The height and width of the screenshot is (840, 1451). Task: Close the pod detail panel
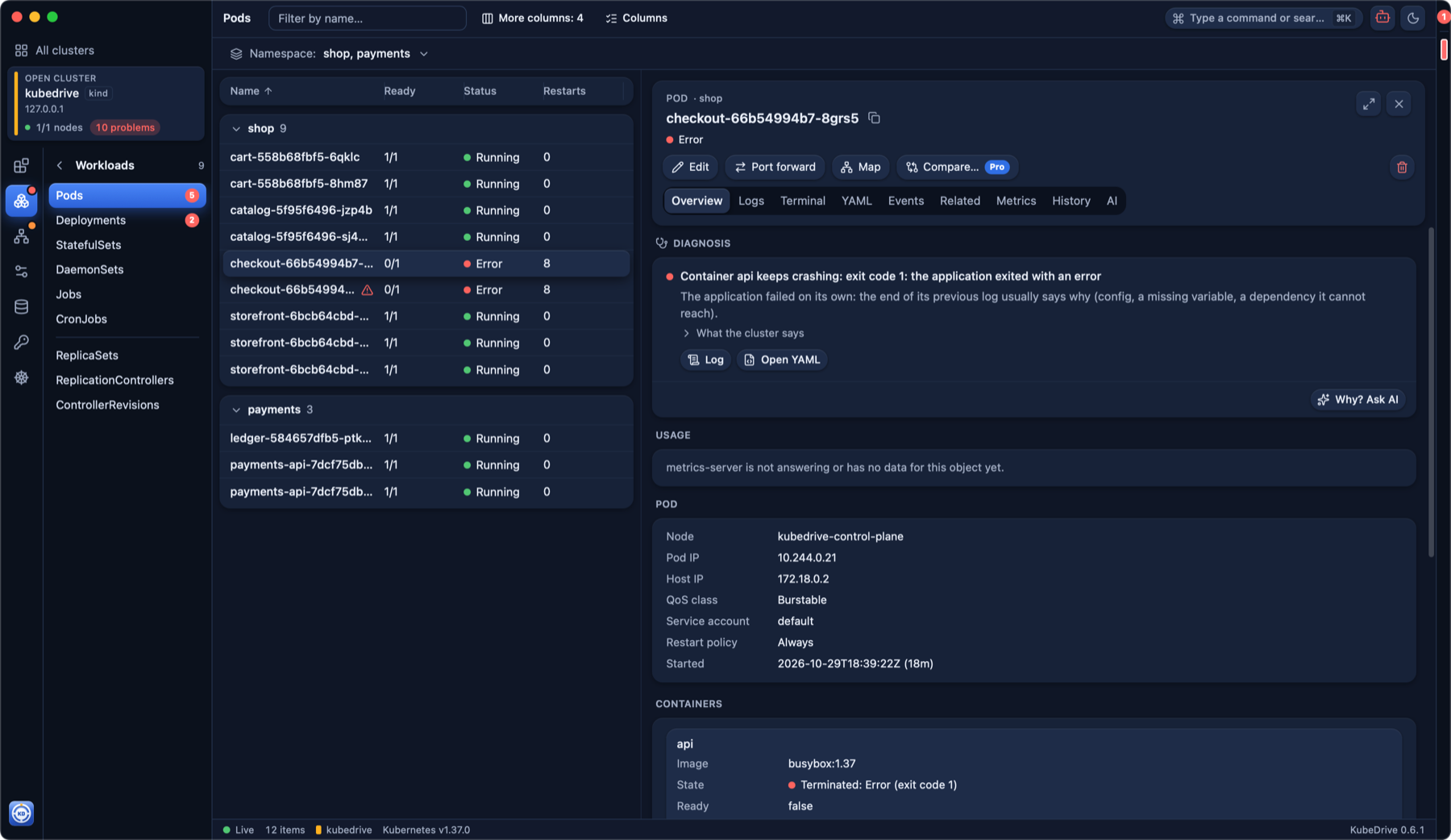tap(1399, 104)
